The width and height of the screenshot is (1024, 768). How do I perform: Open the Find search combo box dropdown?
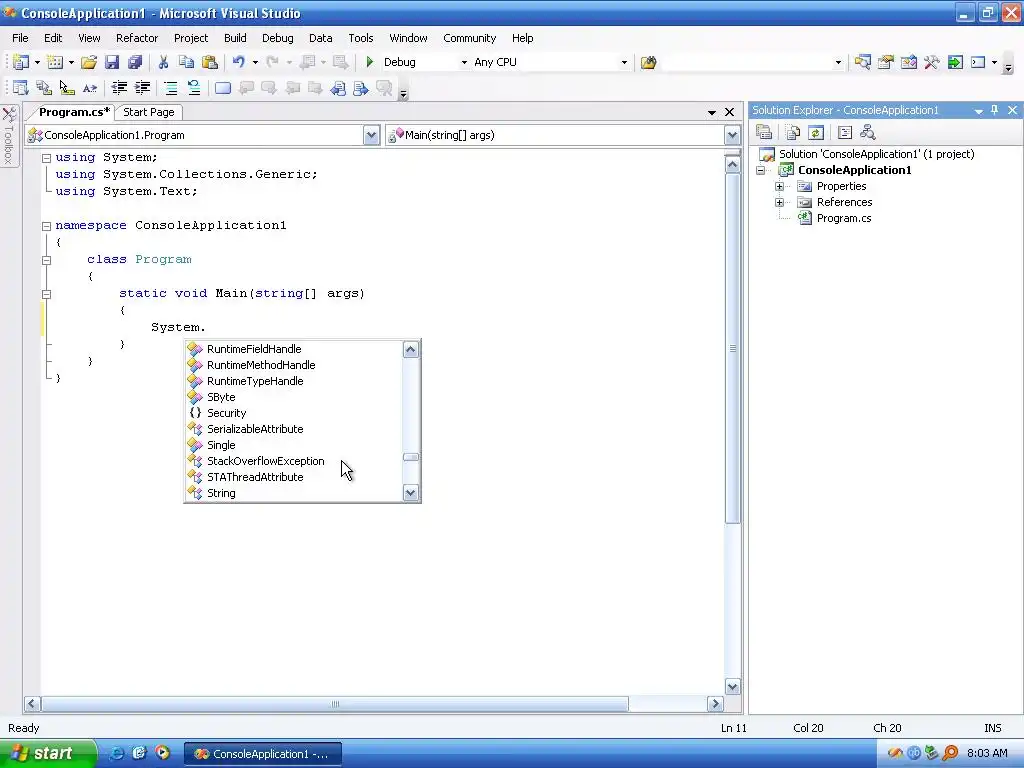coord(838,63)
